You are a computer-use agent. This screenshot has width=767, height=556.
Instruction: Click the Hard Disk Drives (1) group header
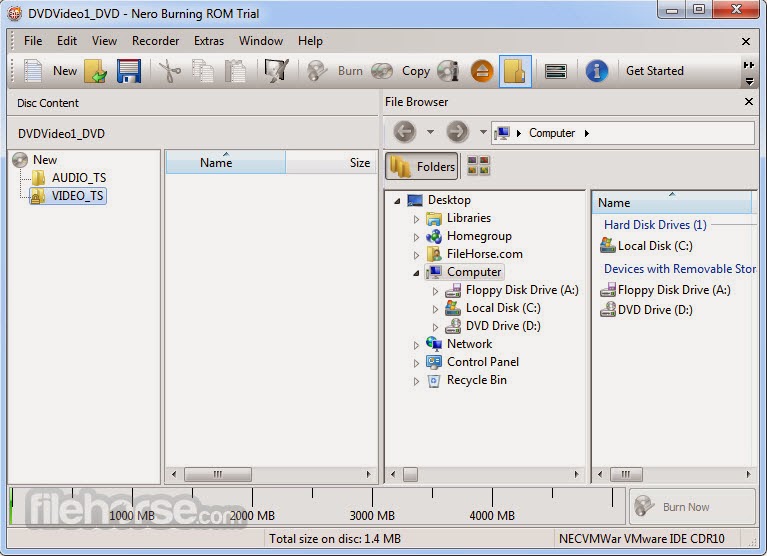tap(655, 225)
